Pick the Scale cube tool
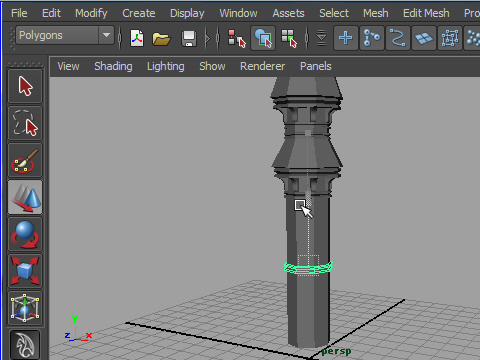 pyautogui.click(x=25, y=271)
